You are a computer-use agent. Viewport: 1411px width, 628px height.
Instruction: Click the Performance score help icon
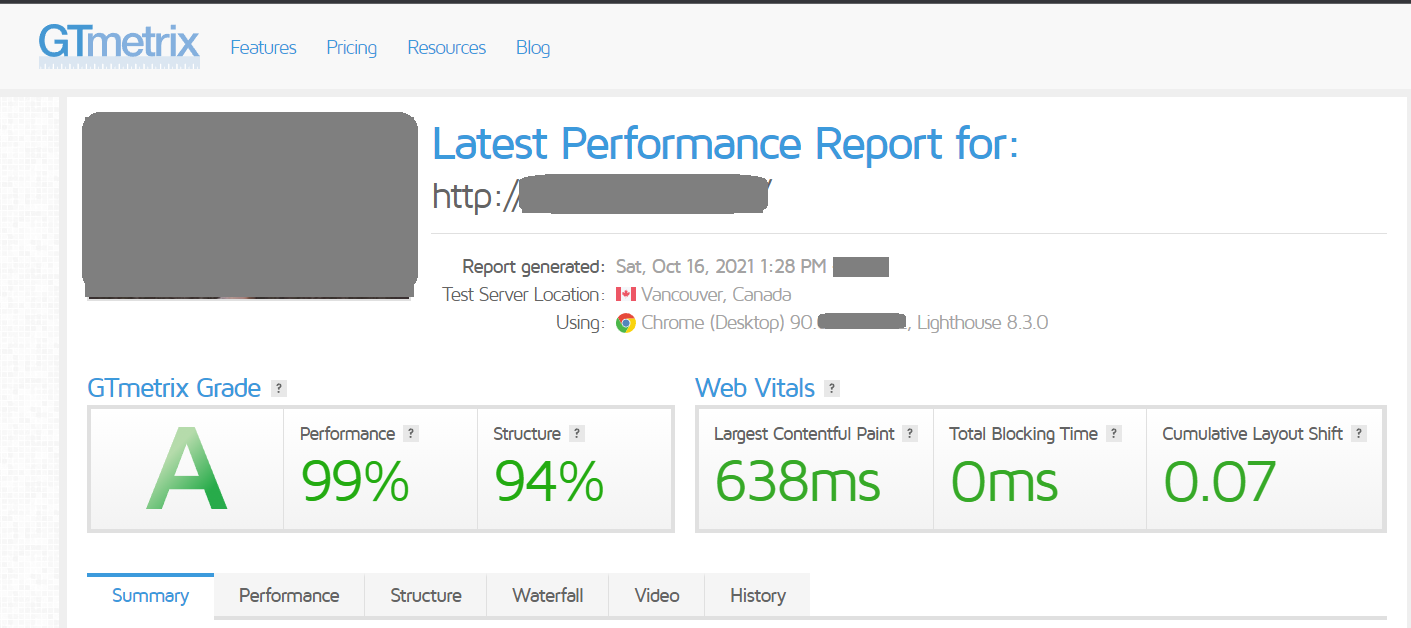point(411,434)
